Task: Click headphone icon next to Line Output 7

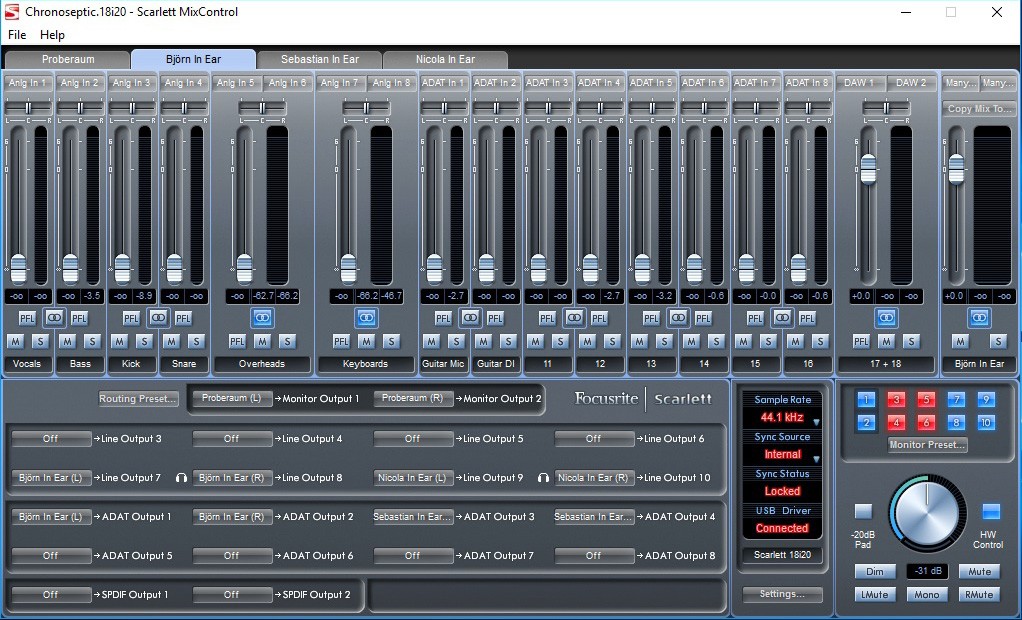Action: [181, 478]
